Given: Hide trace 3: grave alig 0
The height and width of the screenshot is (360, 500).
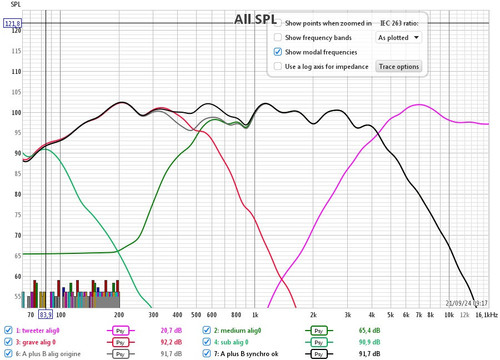Looking at the screenshot, I should [x=8, y=342].
